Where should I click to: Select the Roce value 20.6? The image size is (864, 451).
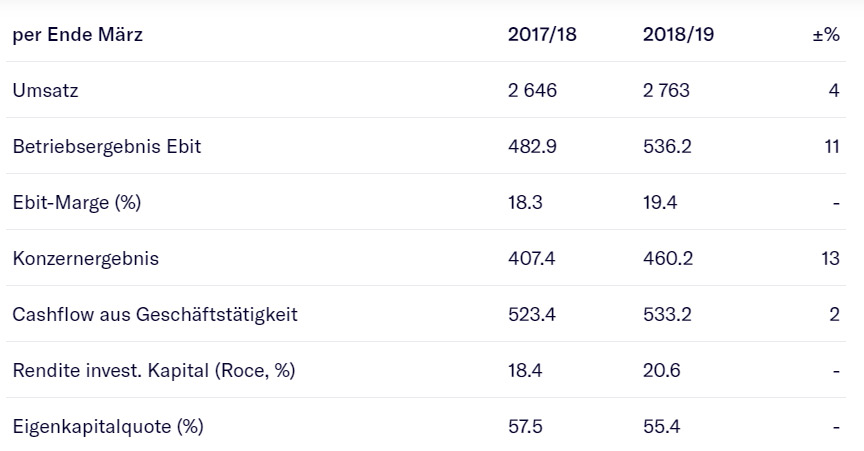(x=662, y=371)
